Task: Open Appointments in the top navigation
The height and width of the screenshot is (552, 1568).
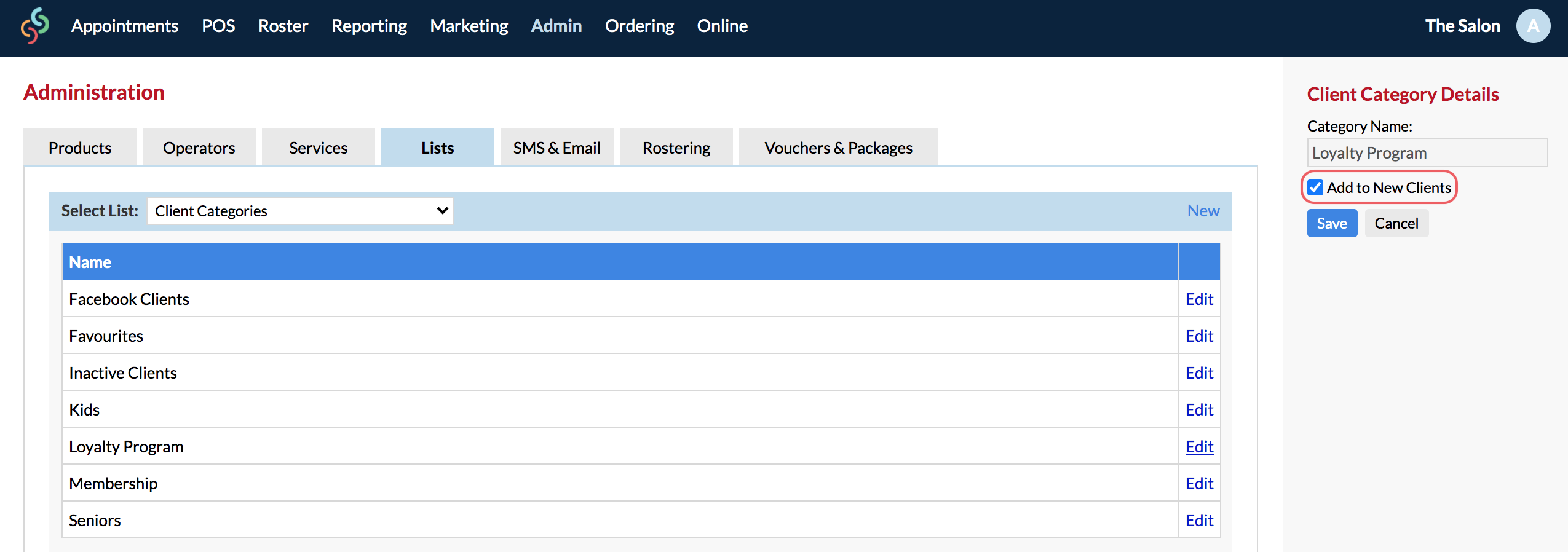Action: tap(125, 26)
